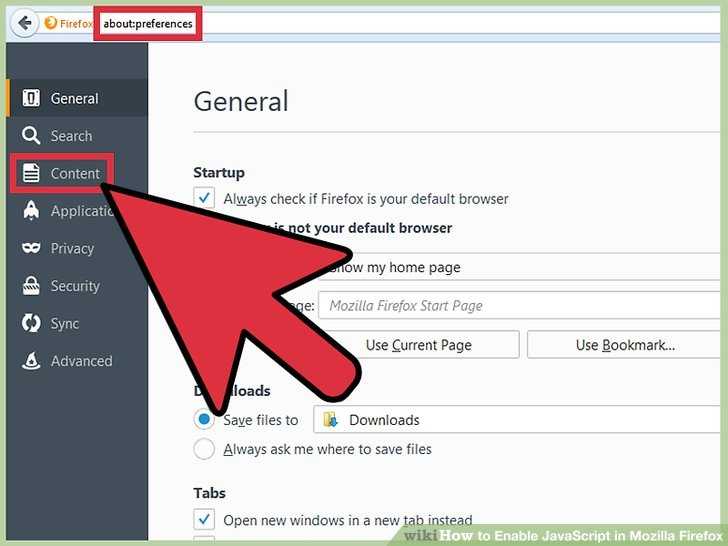Click the Privacy mask icon

coord(31,248)
